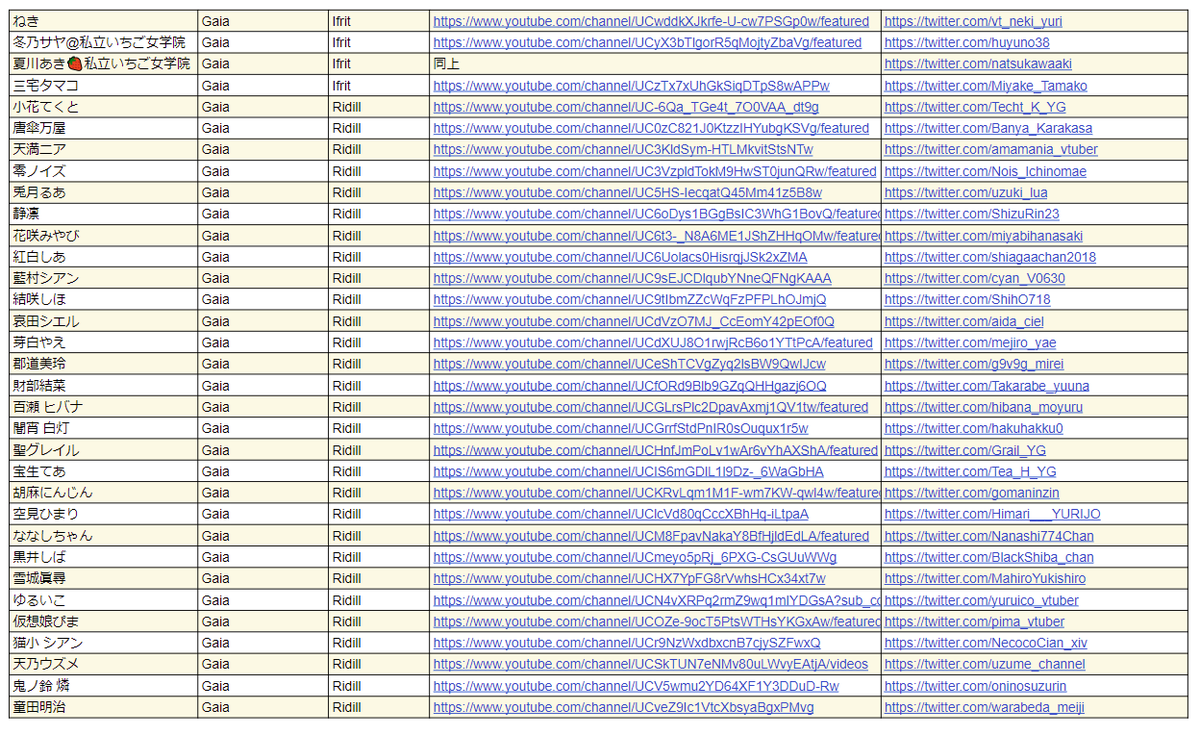Open the YouTube link in 百瀬 ヒバナ row
1200x735 pixels.
[651, 408]
